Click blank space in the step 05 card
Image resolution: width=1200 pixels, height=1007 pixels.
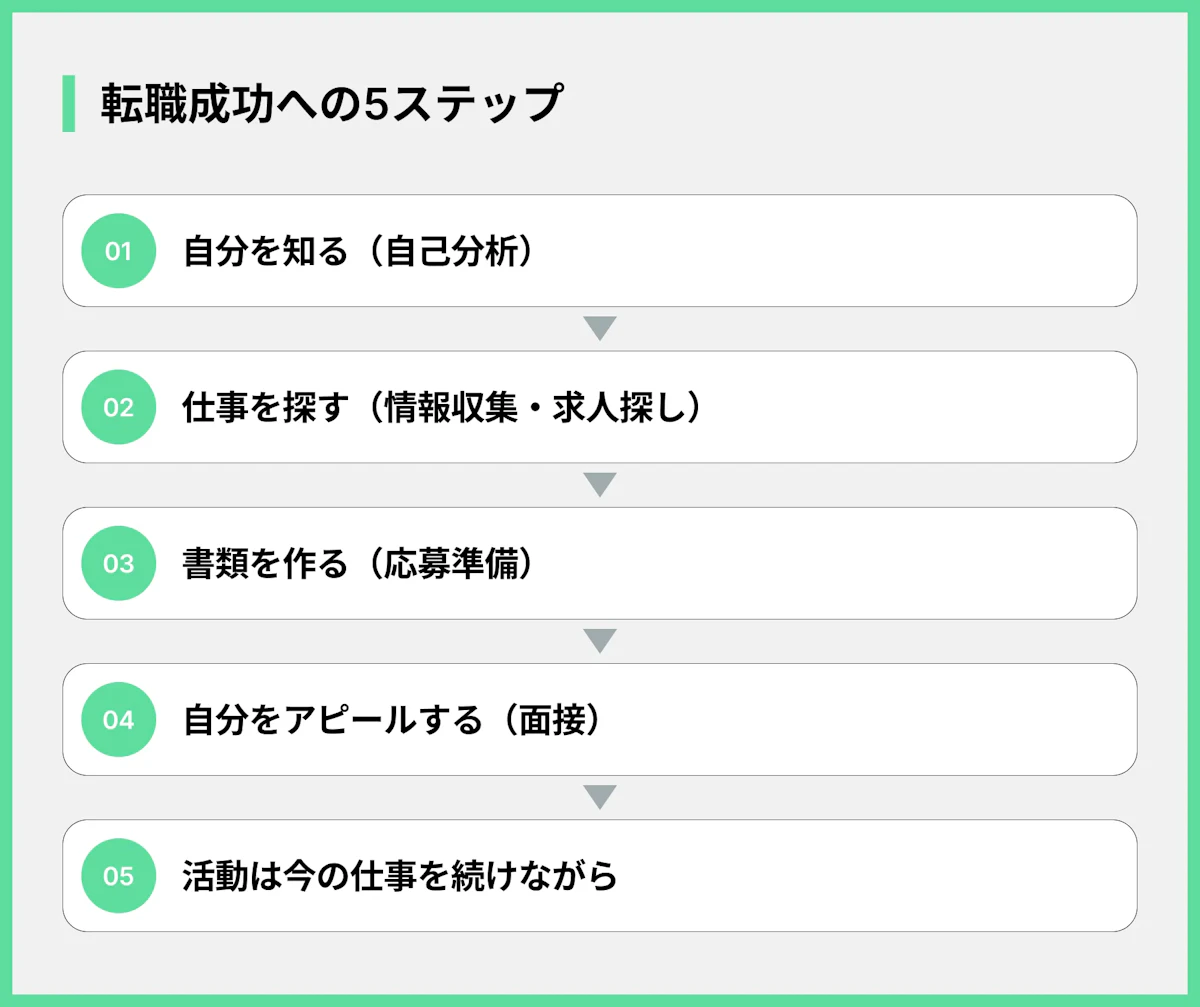(x=880, y=876)
